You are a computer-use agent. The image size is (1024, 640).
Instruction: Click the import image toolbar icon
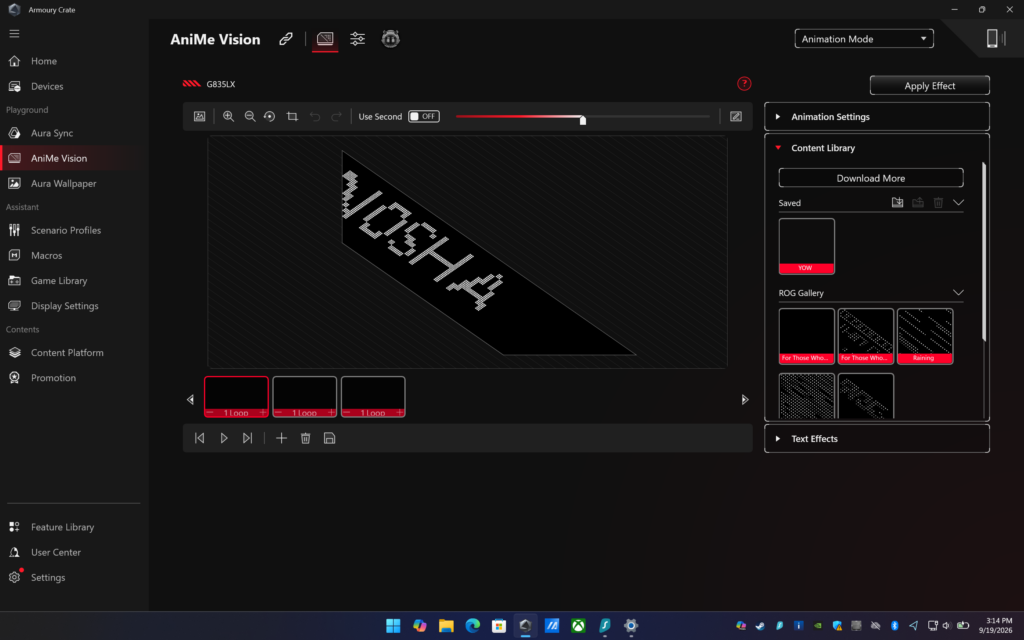pyautogui.click(x=200, y=116)
